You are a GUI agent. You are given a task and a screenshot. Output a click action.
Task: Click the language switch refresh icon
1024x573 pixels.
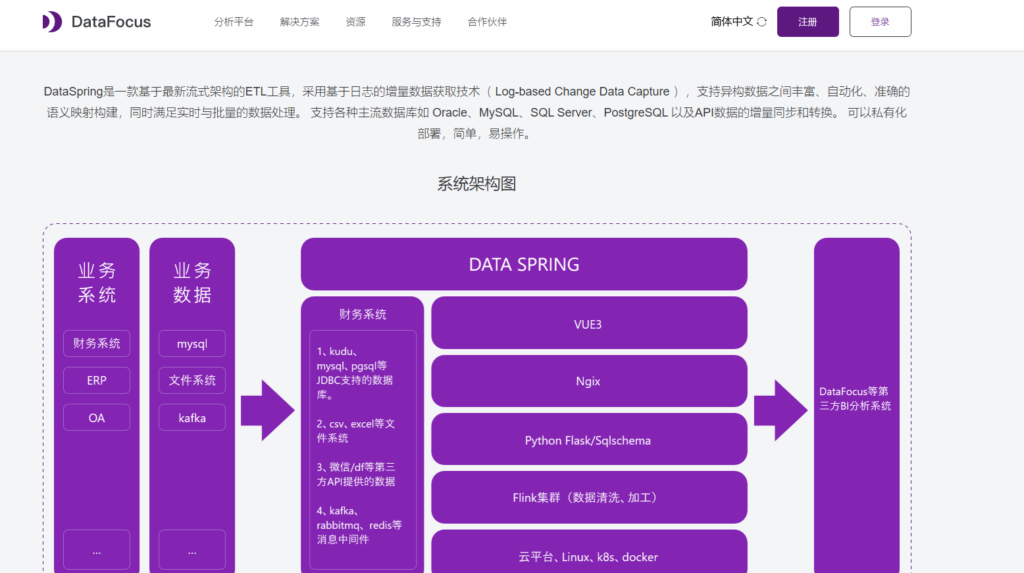click(x=762, y=22)
